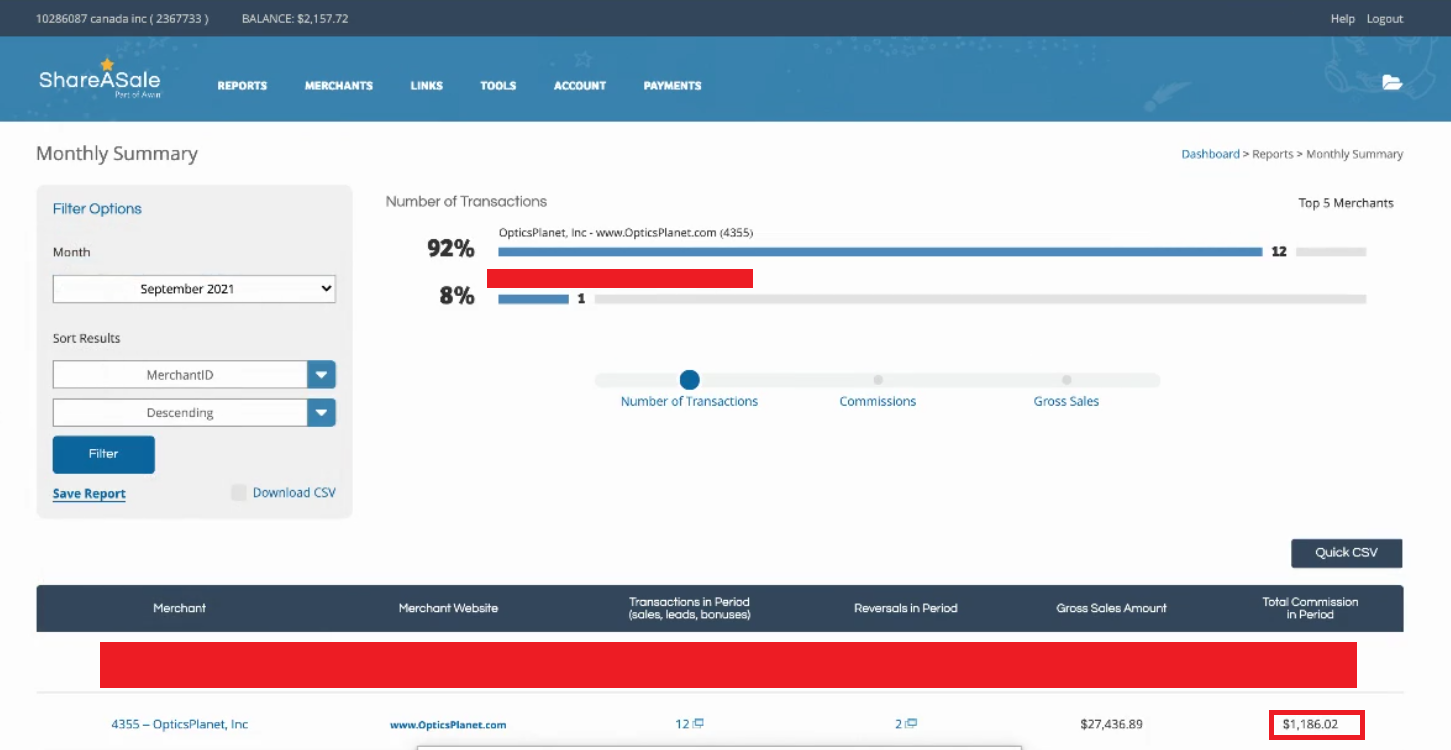Visit www.OpticsPlanet.com website link
1451x750 pixels.
448,725
